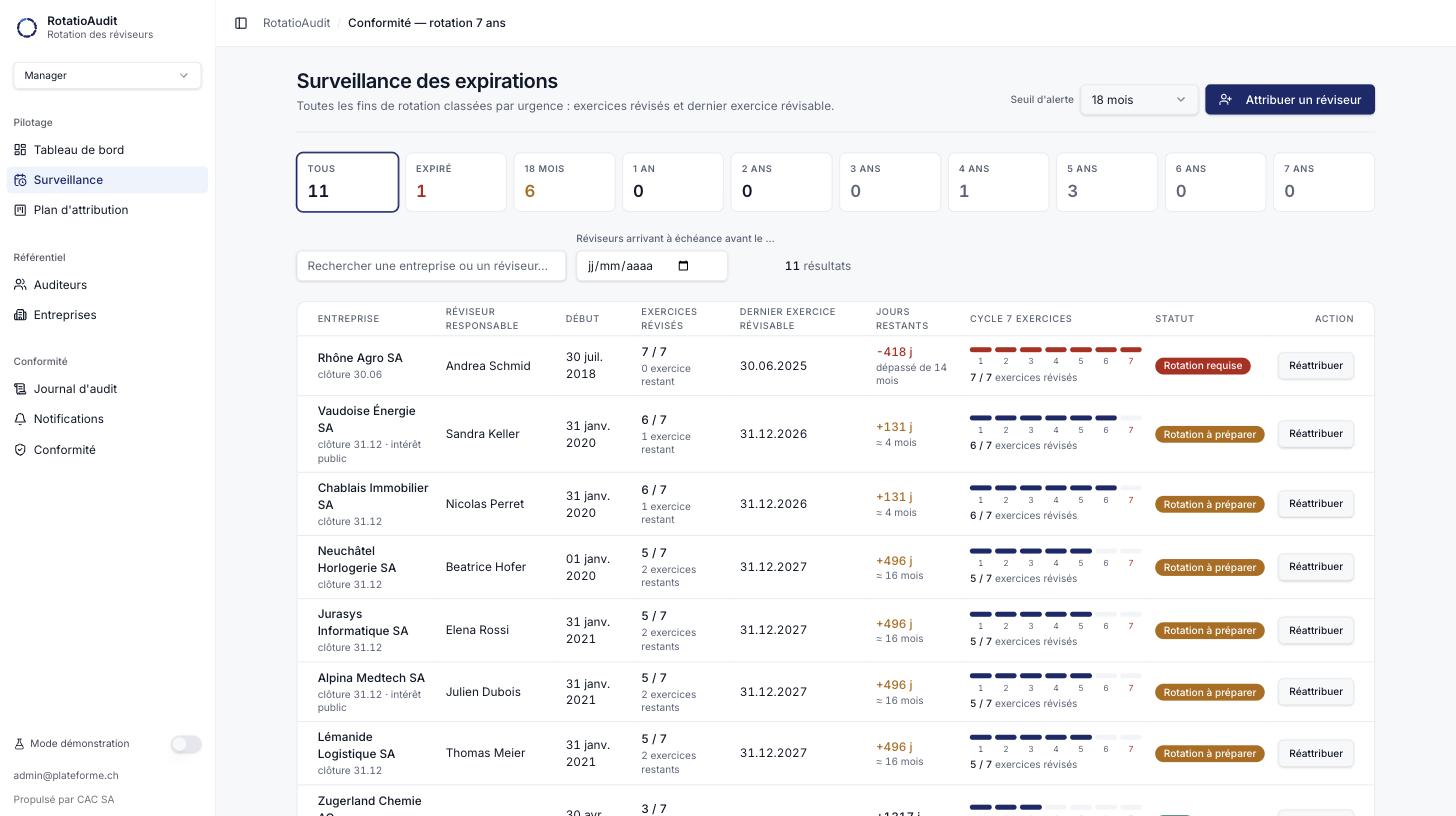Click the Journal d'audit list icon

point(20,389)
